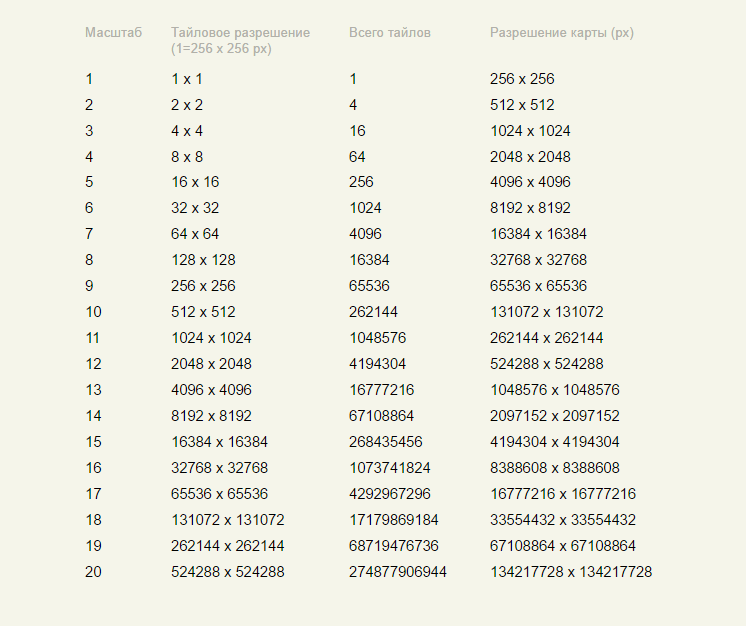Select total tiles value 4292967296
The height and width of the screenshot is (626, 746).
(x=389, y=494)
